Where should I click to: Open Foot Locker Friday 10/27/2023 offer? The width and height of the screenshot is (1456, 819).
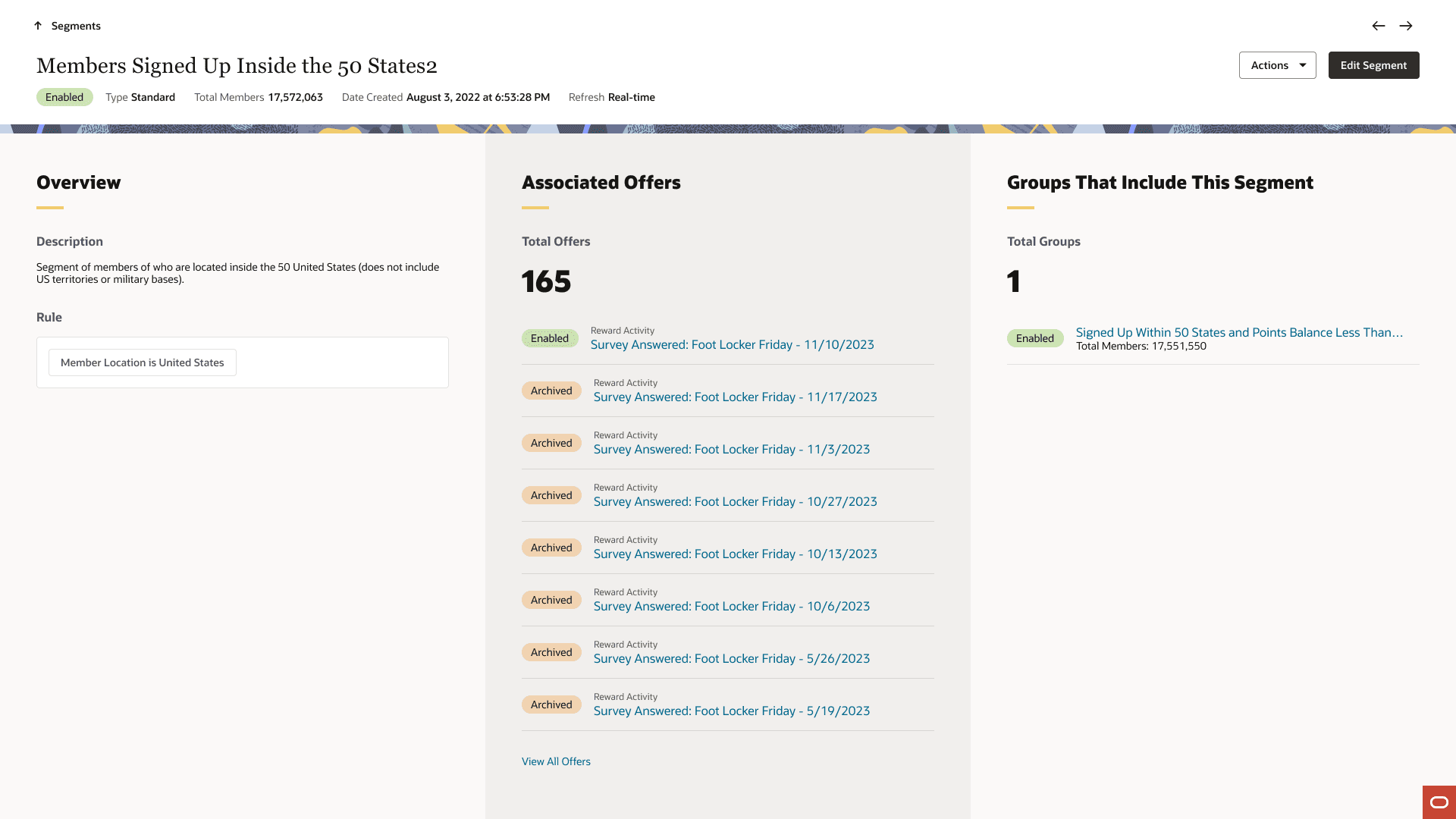tap(735, 502)
